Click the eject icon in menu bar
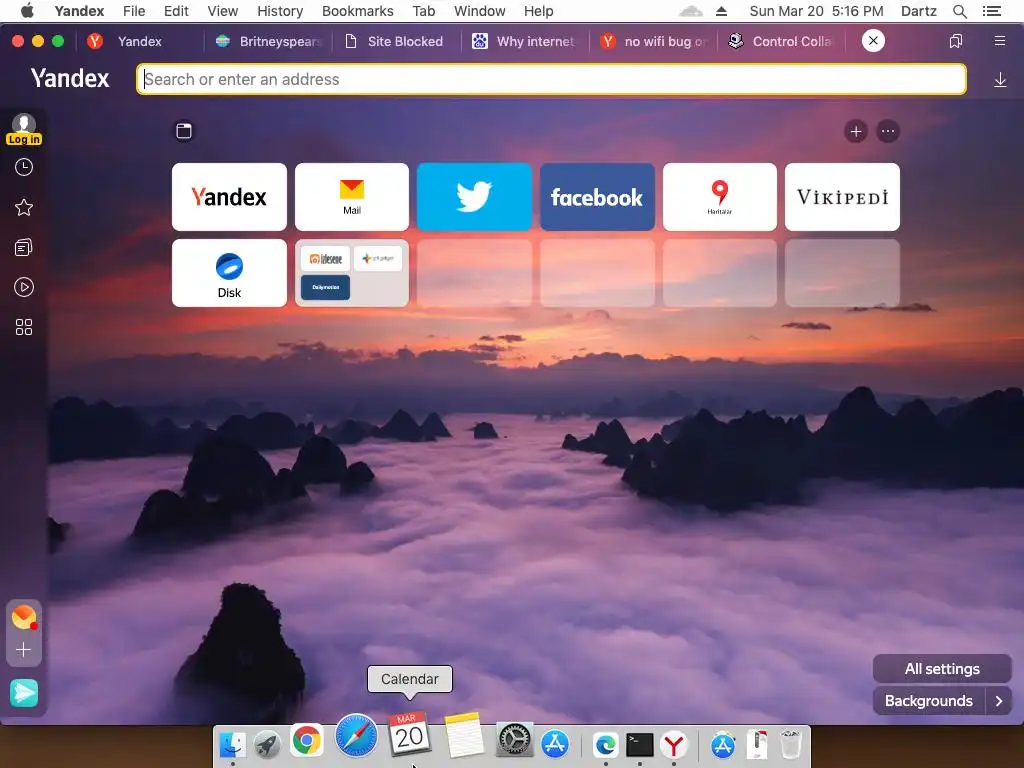 [x=721, y=11]
